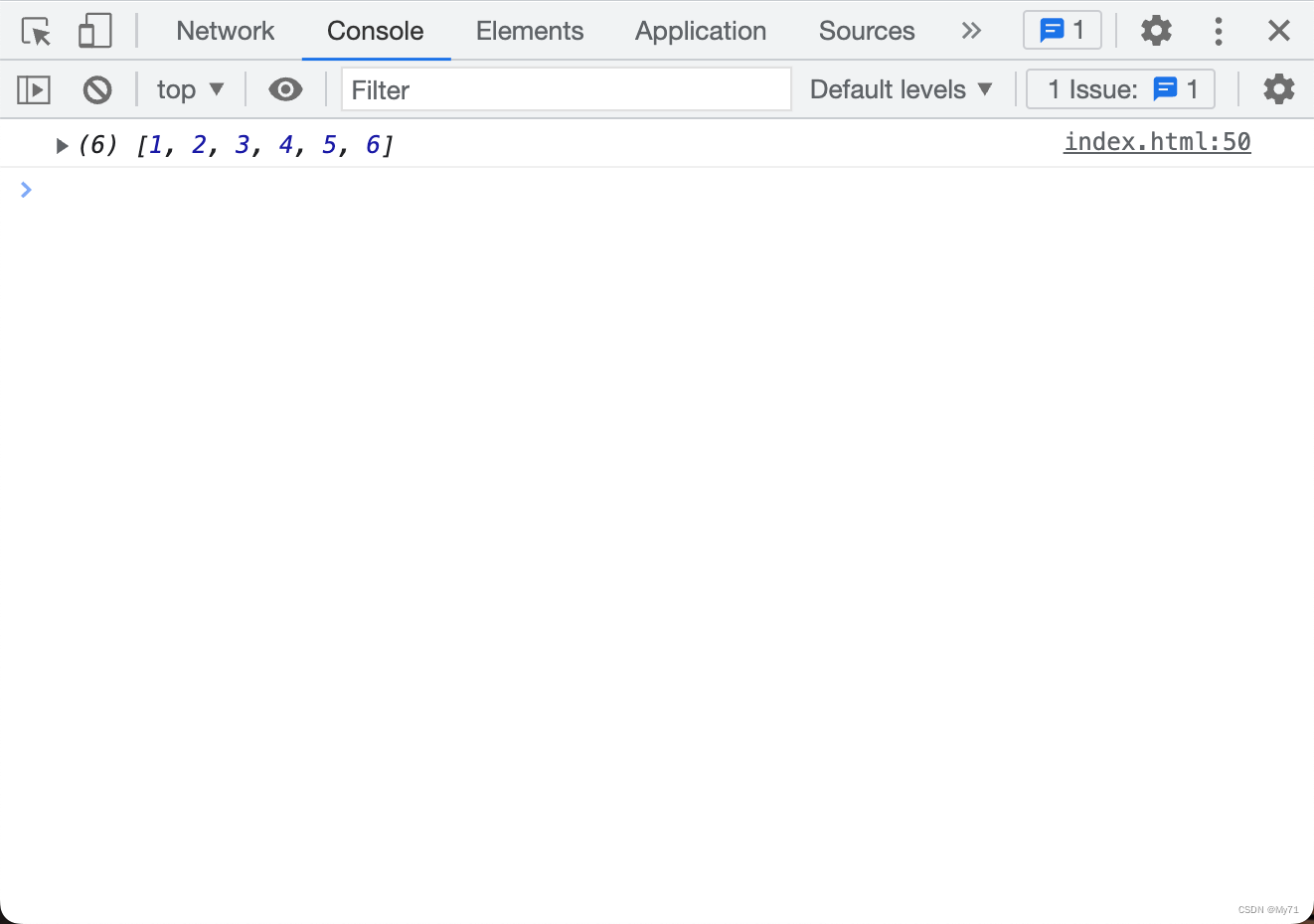This screenshot has width=1314, height=924.
Task: Expand the logged array of six items
Action: pos(62,146)
